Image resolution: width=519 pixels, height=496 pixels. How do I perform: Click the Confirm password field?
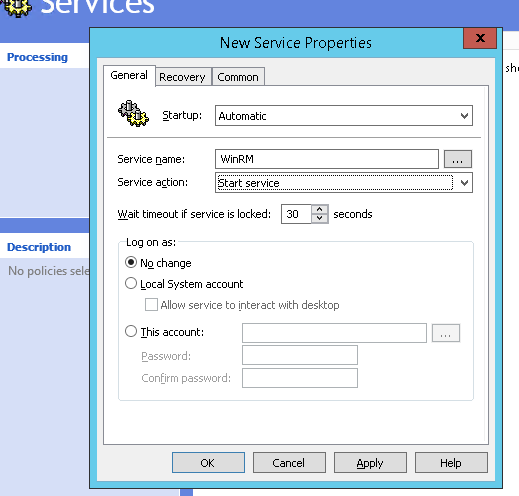[x=300, y=378]
